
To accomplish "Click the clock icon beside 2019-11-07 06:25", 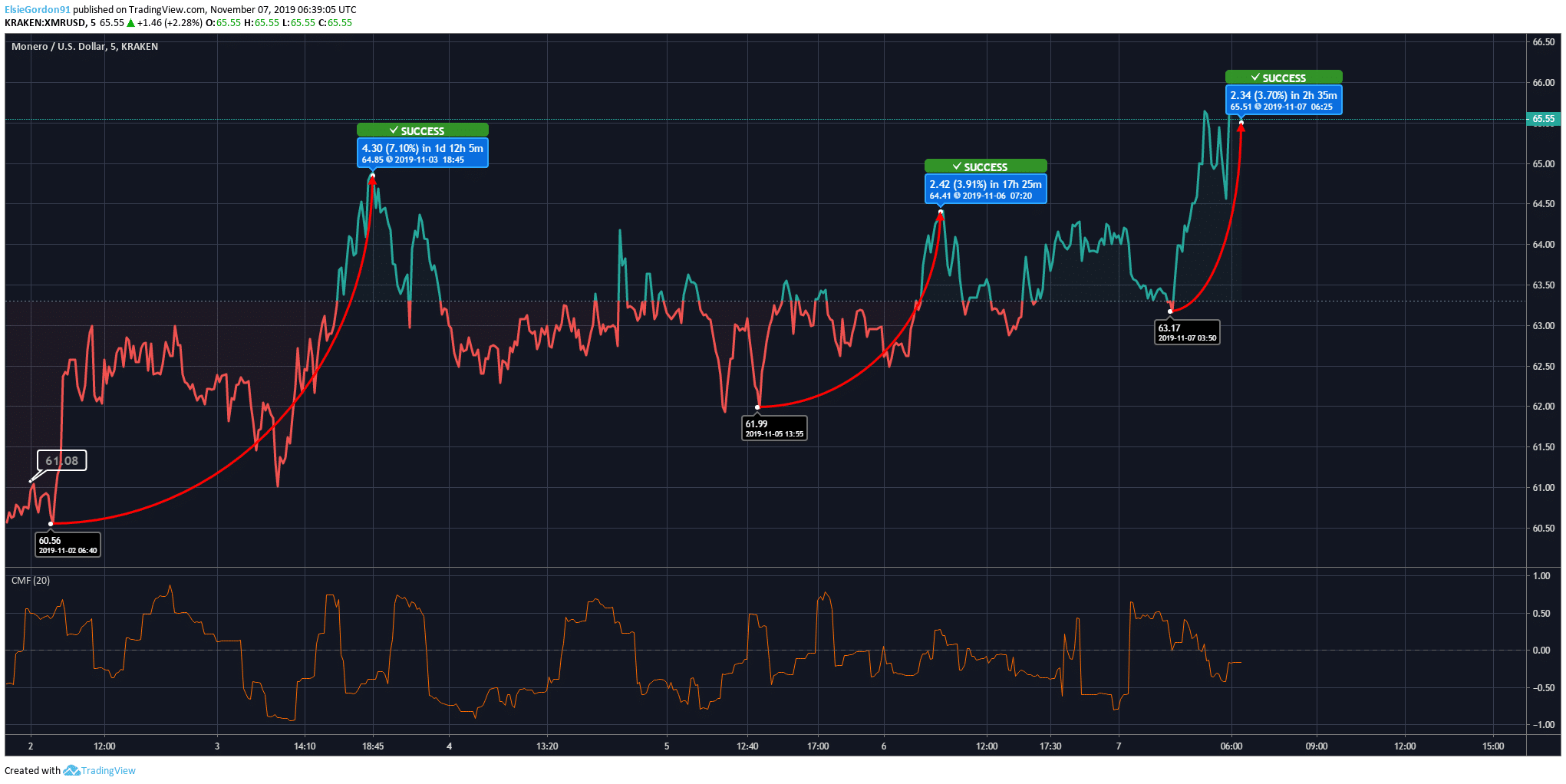I will pyautogui.click(x=1258, y=107).
